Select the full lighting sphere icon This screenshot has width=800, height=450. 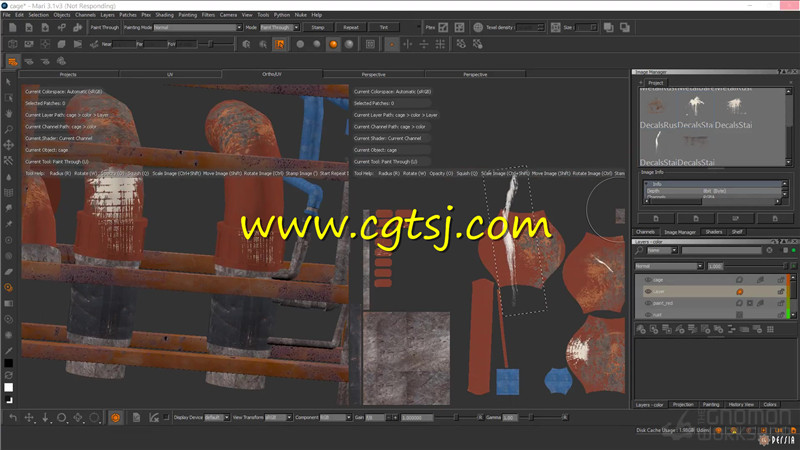[x=349, y=44]
